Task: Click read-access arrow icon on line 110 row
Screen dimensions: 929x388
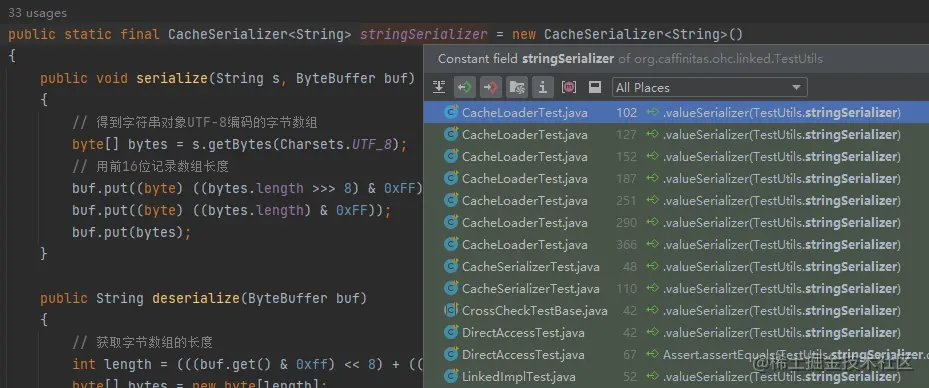Action: pos(653,288)
